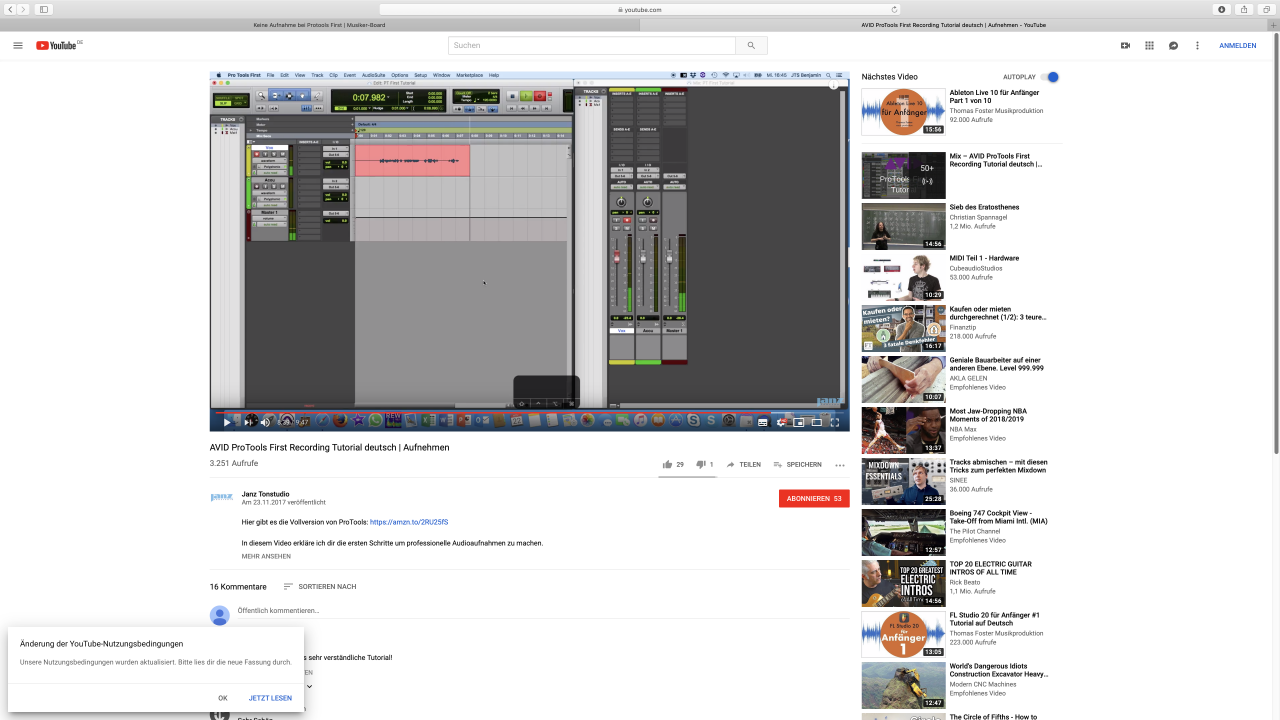The height and width of the screenshot is (720, 1280).
Task: Subscribe with Abonnieren button
Action: (814, 498)
